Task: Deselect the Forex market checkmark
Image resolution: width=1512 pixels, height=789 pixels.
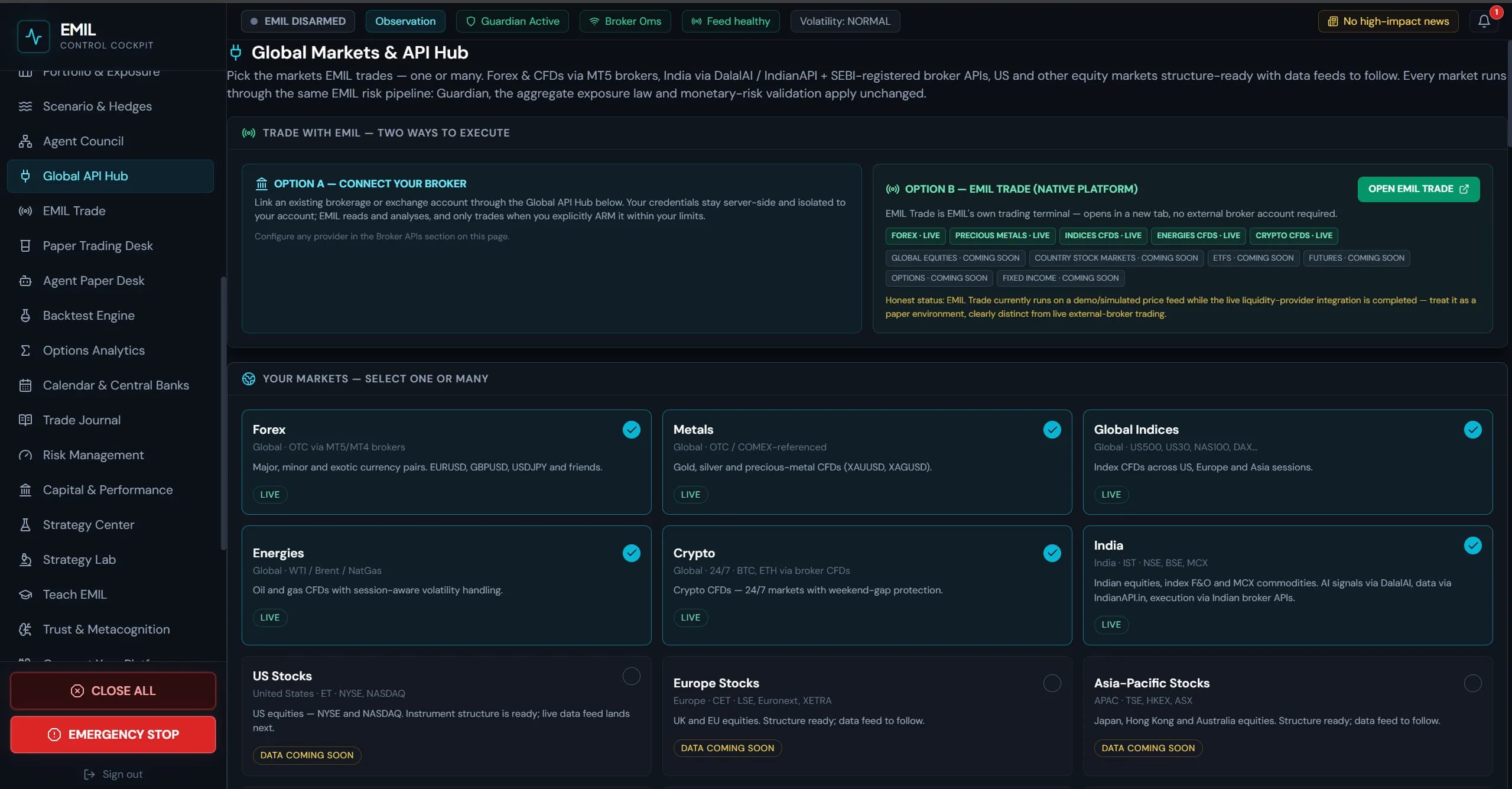Action: coord(631,430)
